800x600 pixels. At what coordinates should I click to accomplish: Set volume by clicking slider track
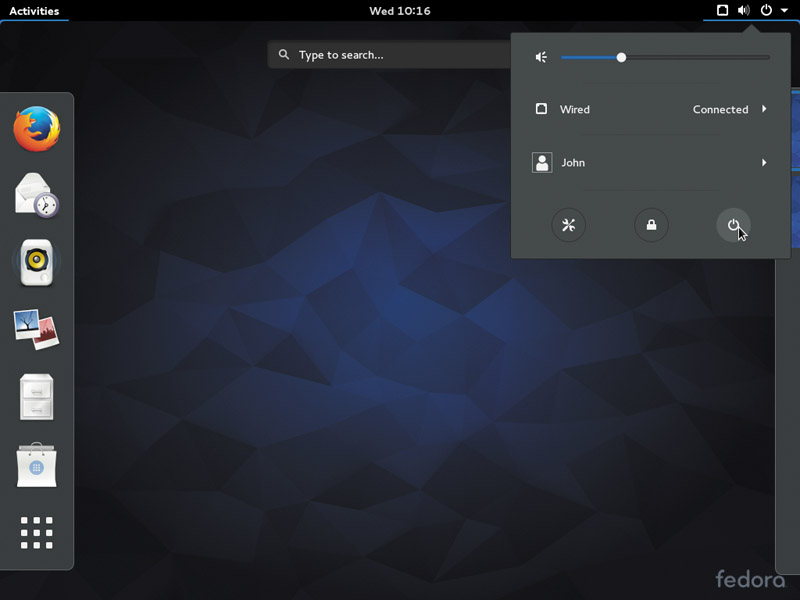click(665, 58)
